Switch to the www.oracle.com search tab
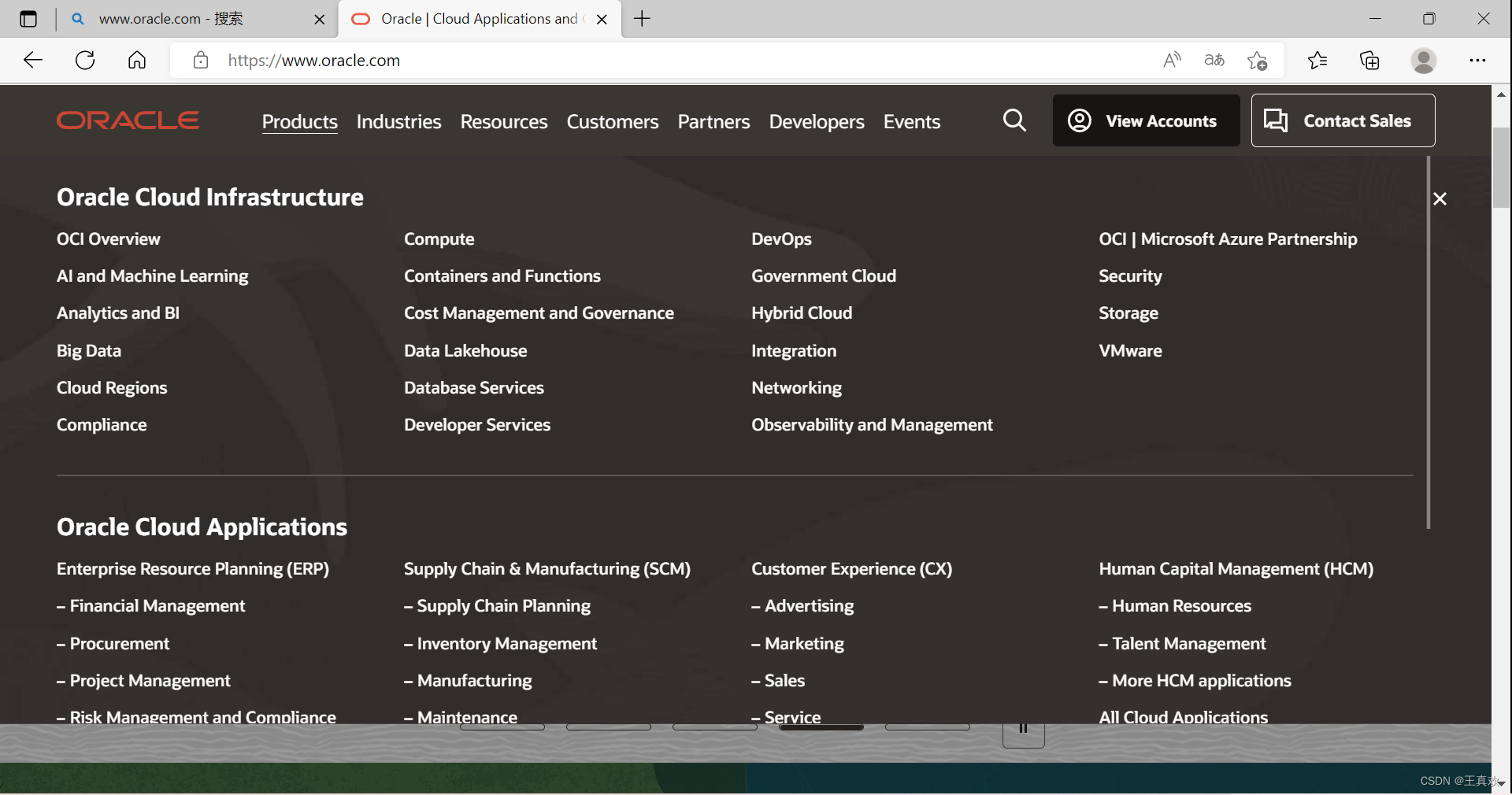Viewport: 1512px width, 795px height. pyautogui.click(x=193, y=19)
